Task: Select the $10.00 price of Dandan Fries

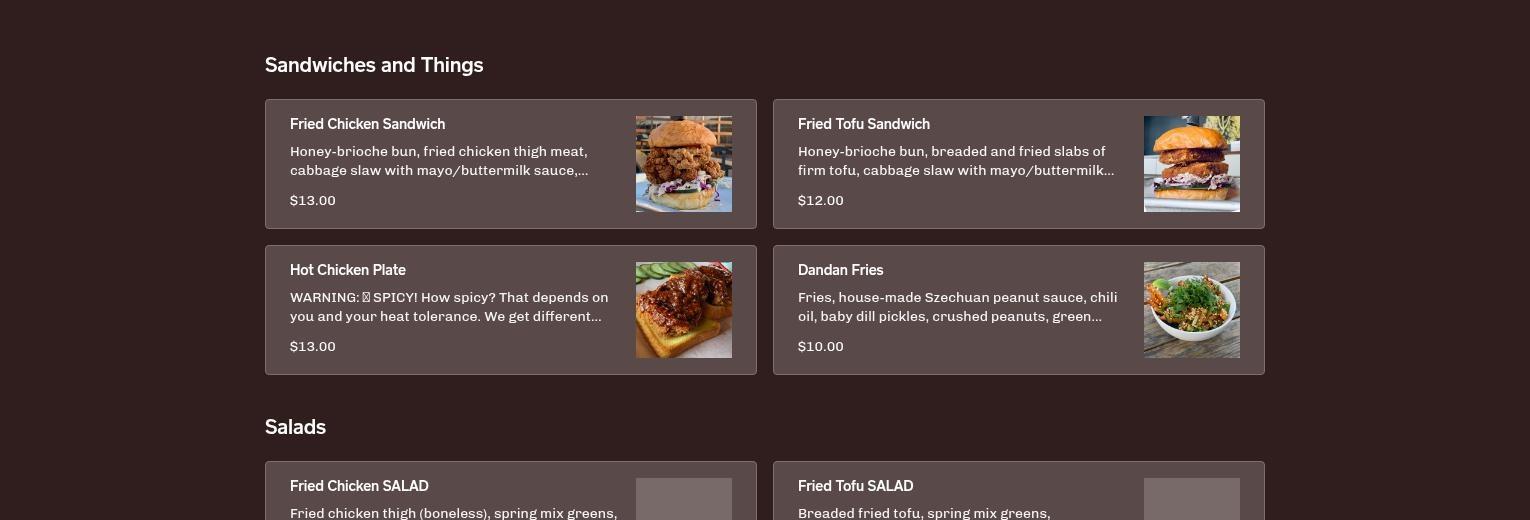Action: tap(821, 346)
